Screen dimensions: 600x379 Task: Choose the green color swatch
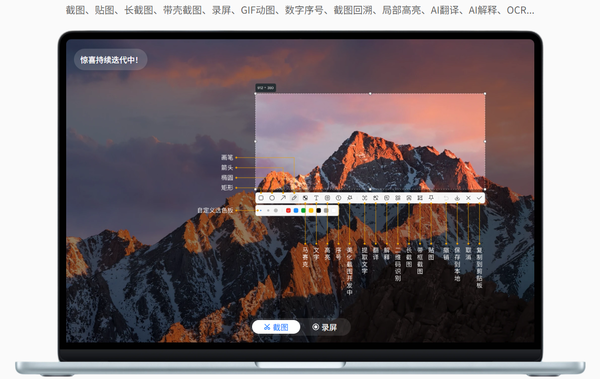[303, 210]
